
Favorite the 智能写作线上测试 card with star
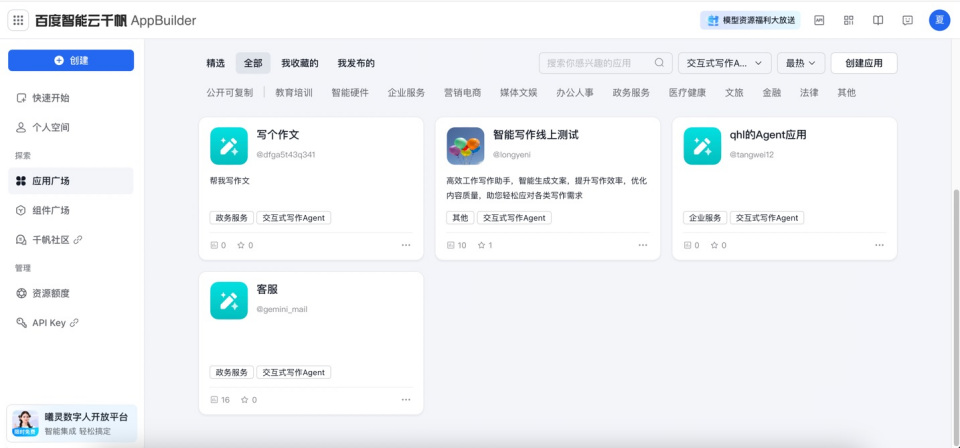[x=481, y=245]
